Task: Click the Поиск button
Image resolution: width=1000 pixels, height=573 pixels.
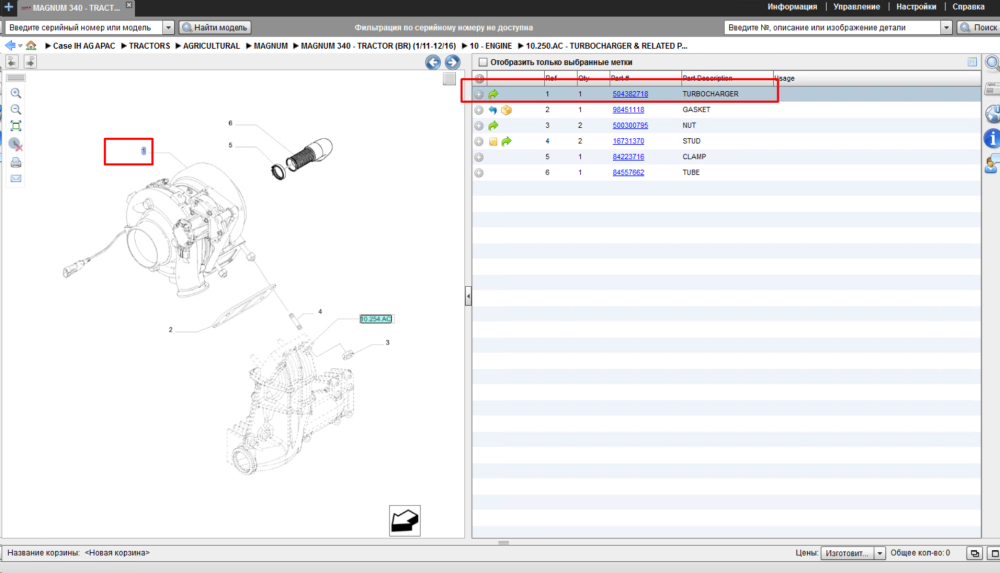Action: (x=979, y=27)
